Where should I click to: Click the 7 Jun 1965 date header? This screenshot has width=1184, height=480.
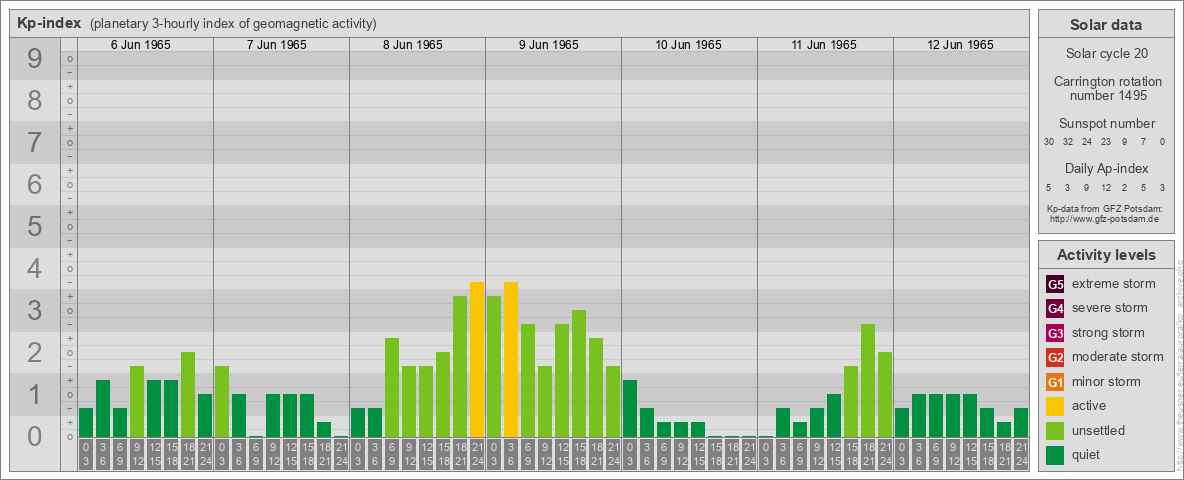(276, 45)
